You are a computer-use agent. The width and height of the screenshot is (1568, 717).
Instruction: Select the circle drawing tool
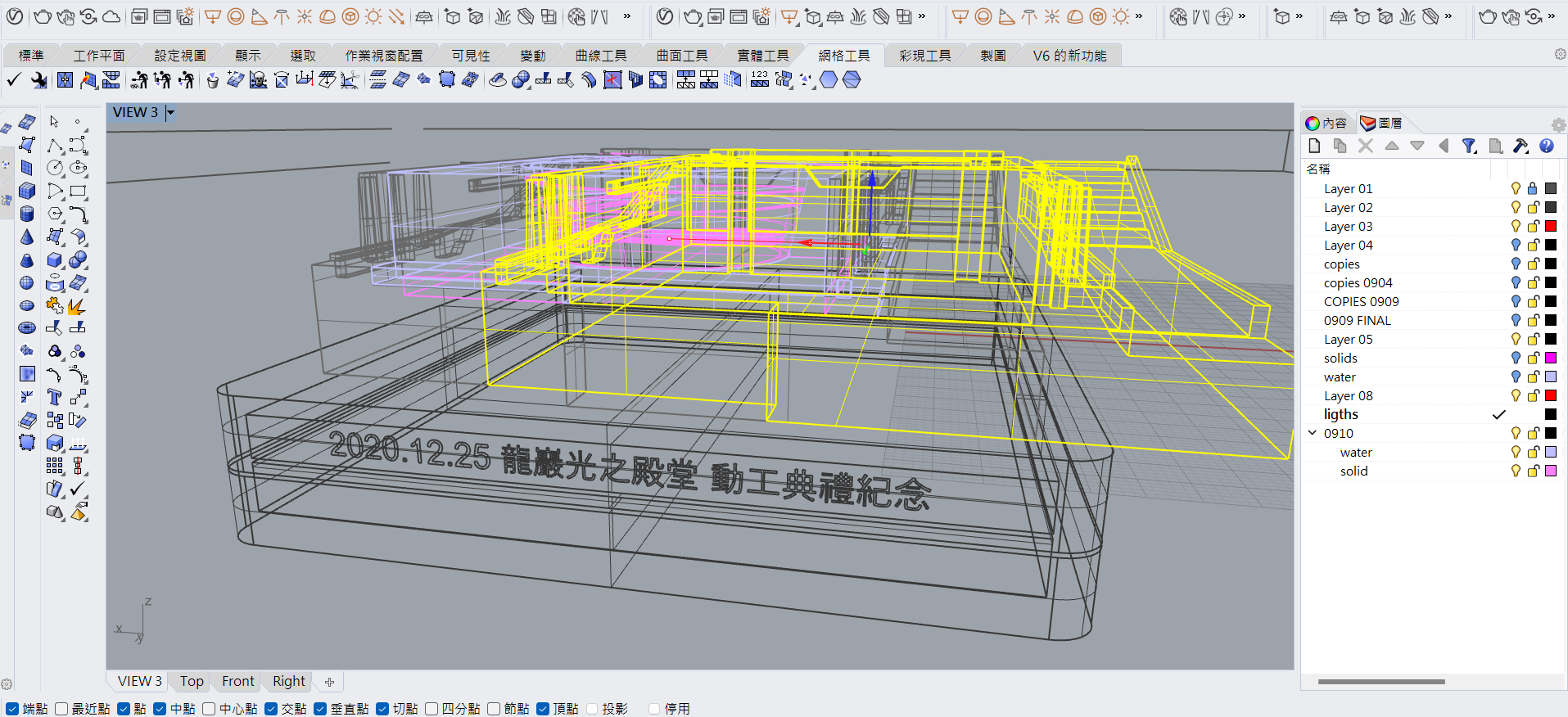[x=55, y=168]
